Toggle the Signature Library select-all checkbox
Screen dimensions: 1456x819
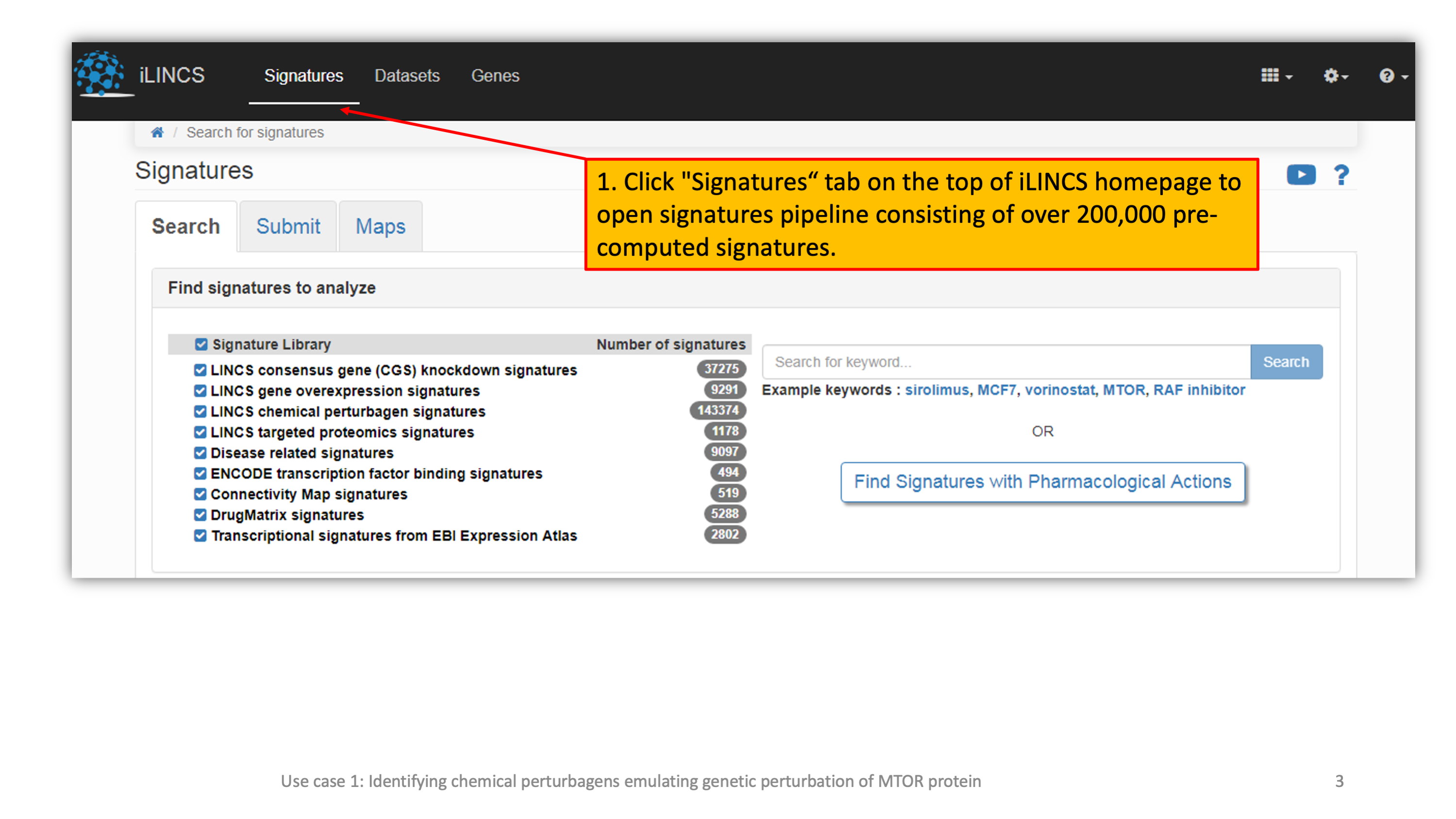(201, 344)
